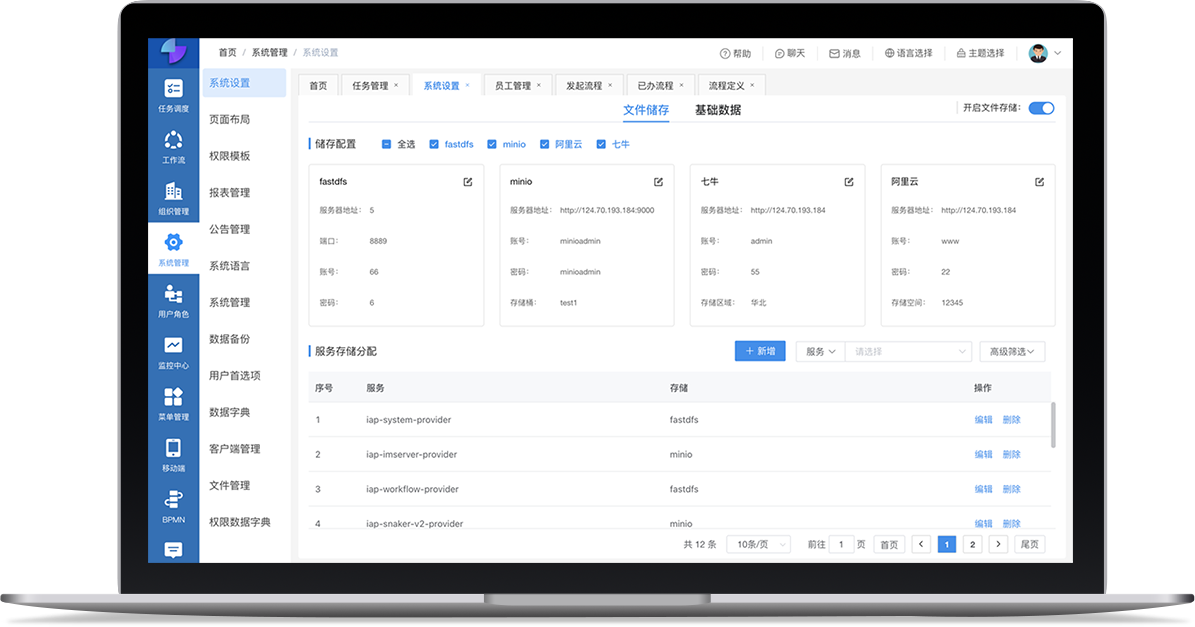Click the table vertical scrollbar
Viewport: 1195px width, 627px height.
1053,425
